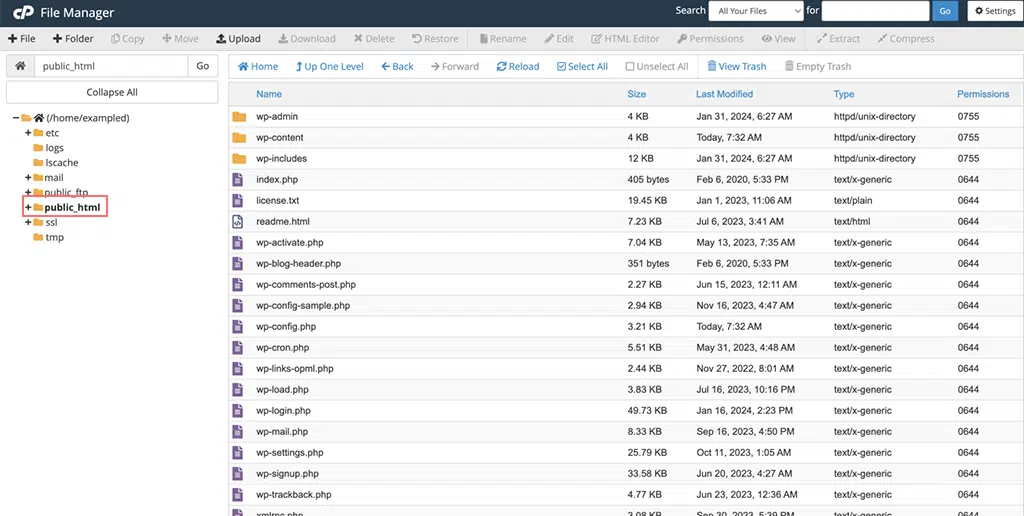Go to Home in navigation bar
This screenshot has width=1024, height=516.
(258, 66)
